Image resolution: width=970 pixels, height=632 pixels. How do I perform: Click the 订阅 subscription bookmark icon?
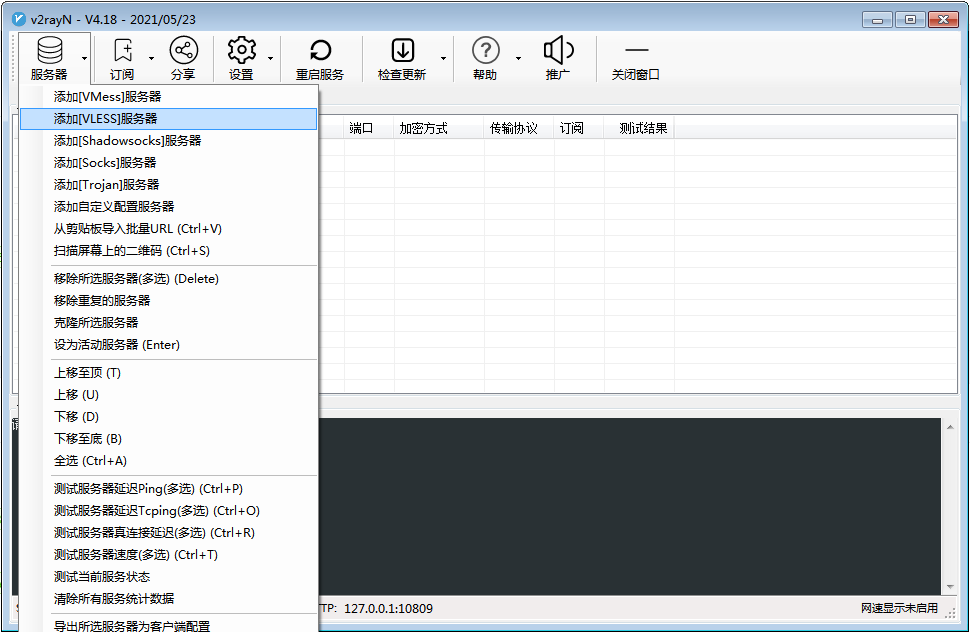click(123, 50)
